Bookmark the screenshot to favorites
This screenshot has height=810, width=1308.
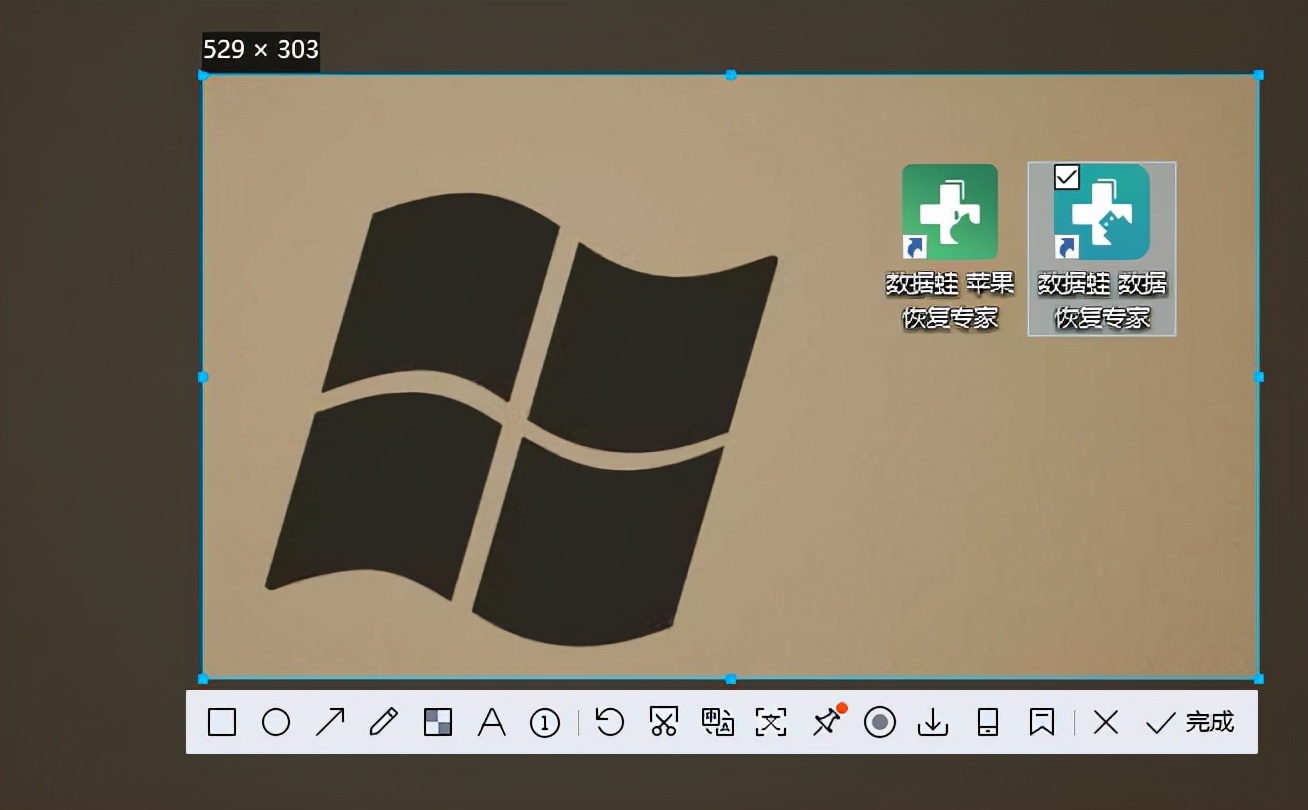(x=1042, y=722)
